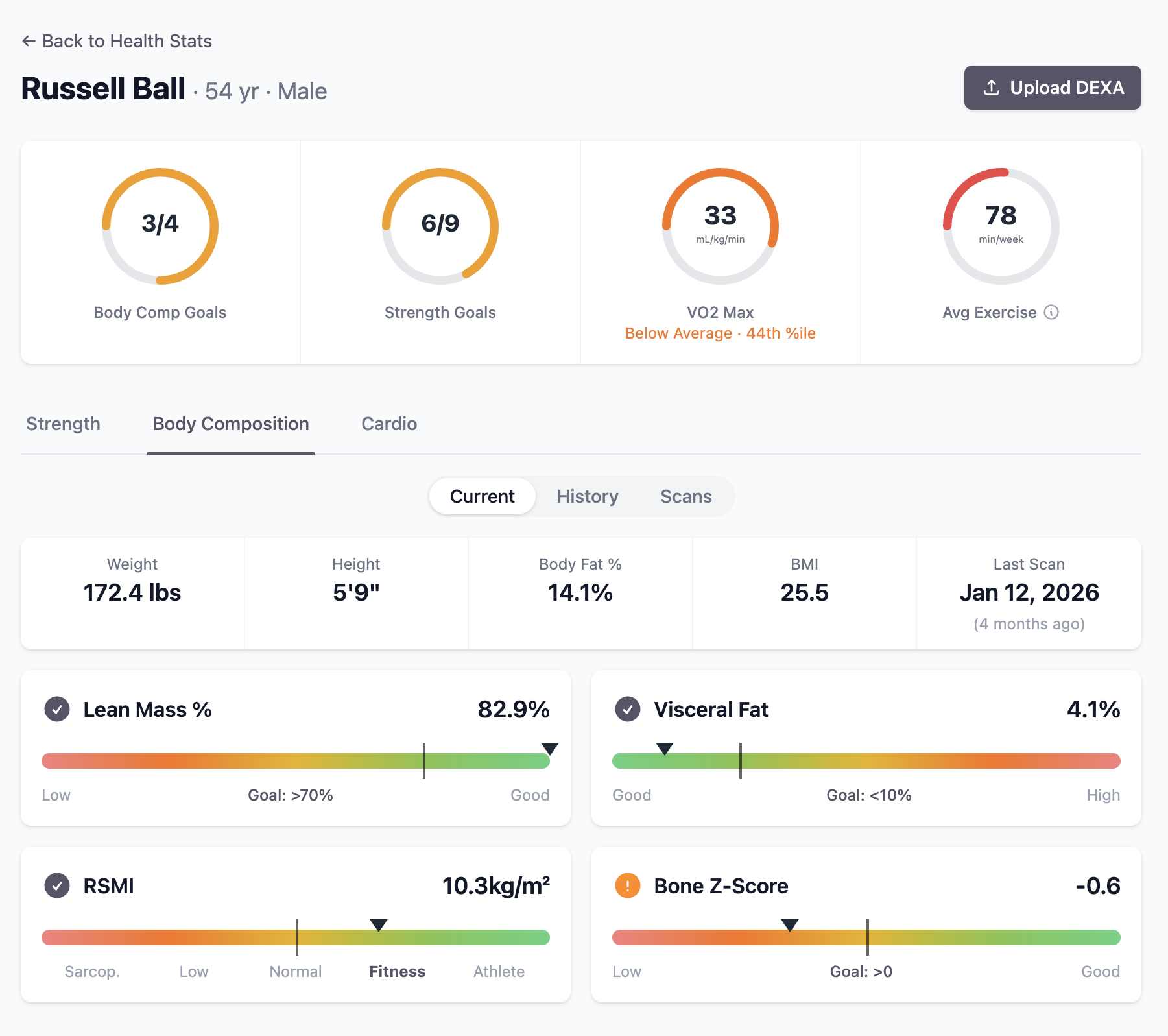Select the Current view toggle
This screenshot has width=1168, height=1036.
(481, 496)
